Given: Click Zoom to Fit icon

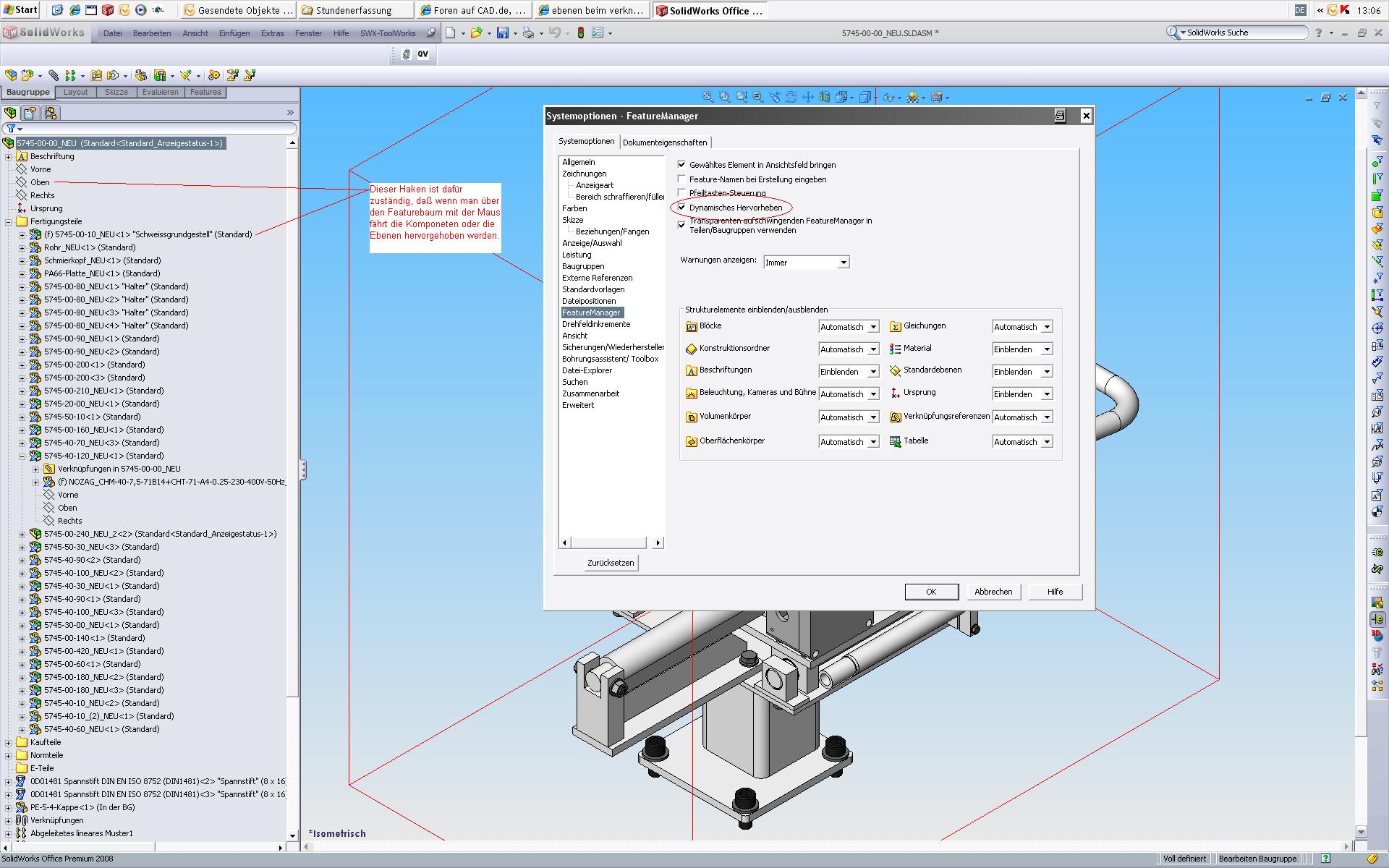Looking at the screenshot, I should click(x=708, y=97).
